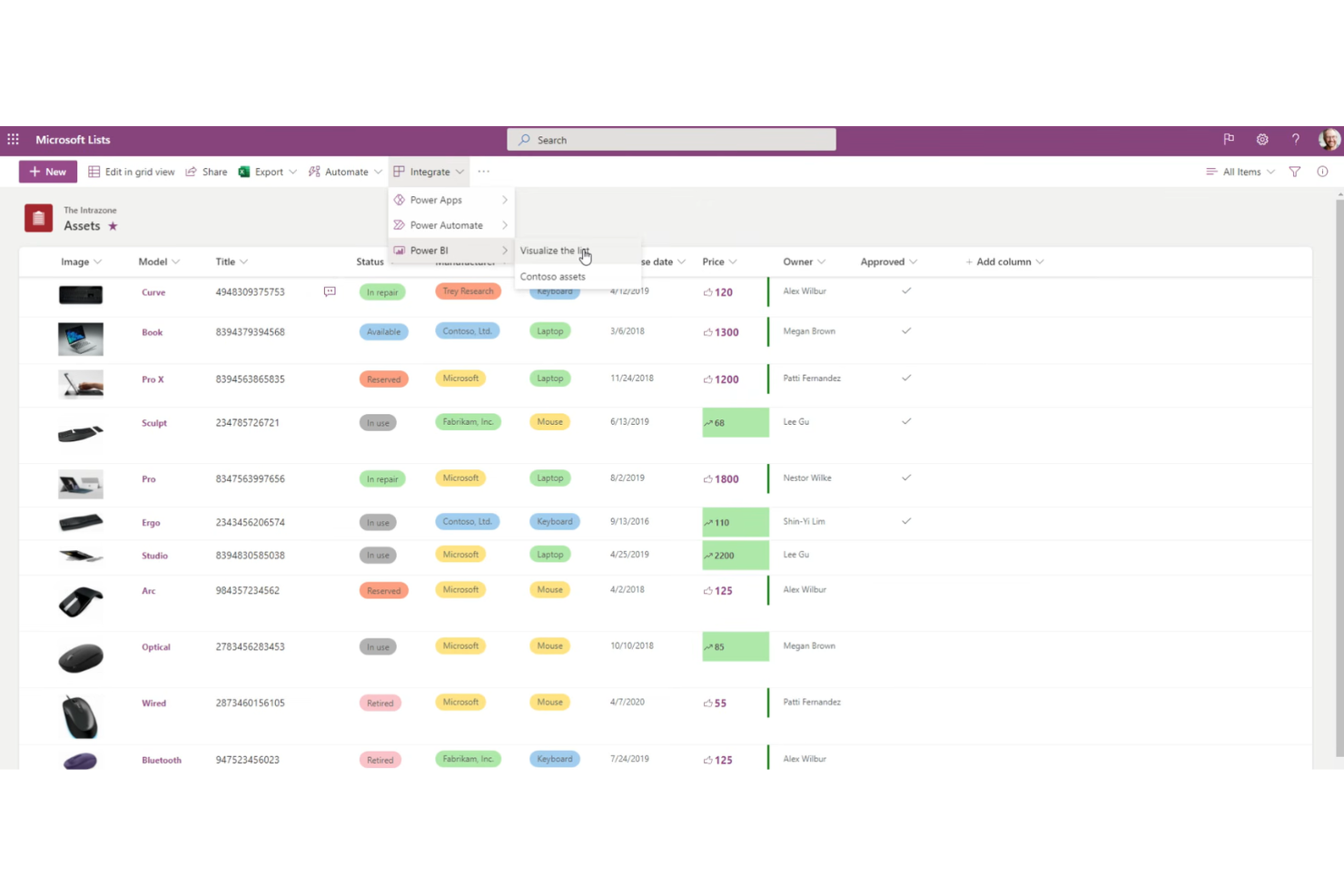The height and width of the screenshot is (896, 1344).
Task: Open the Price column header dropdown
Action: pyautogui.click(x=719, y=261)
